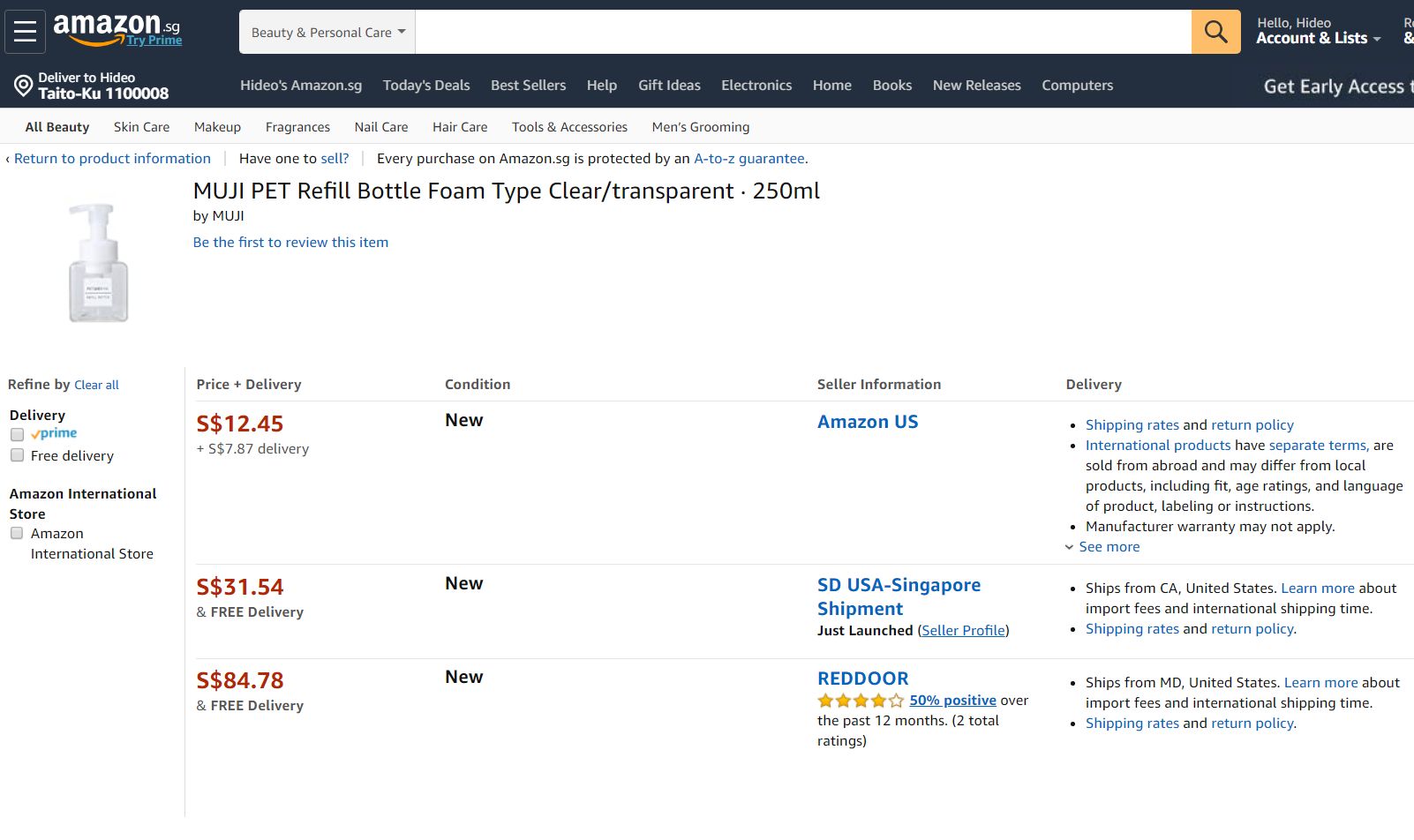Click 50% positive ratings link
This screenshot has width=1414, height=840.
tap(953, 701)
